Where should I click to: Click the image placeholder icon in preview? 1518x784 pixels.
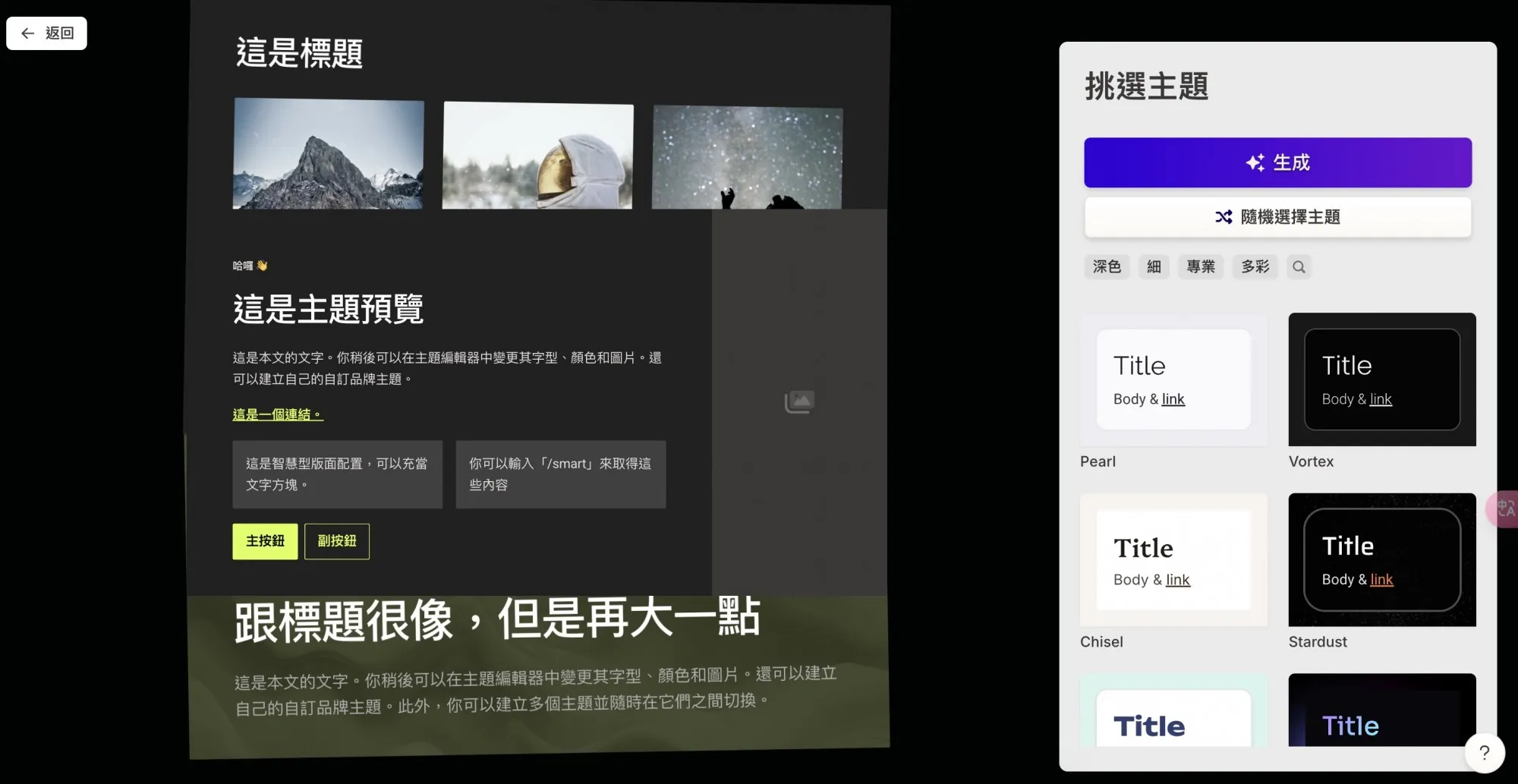tap(799, 401)
